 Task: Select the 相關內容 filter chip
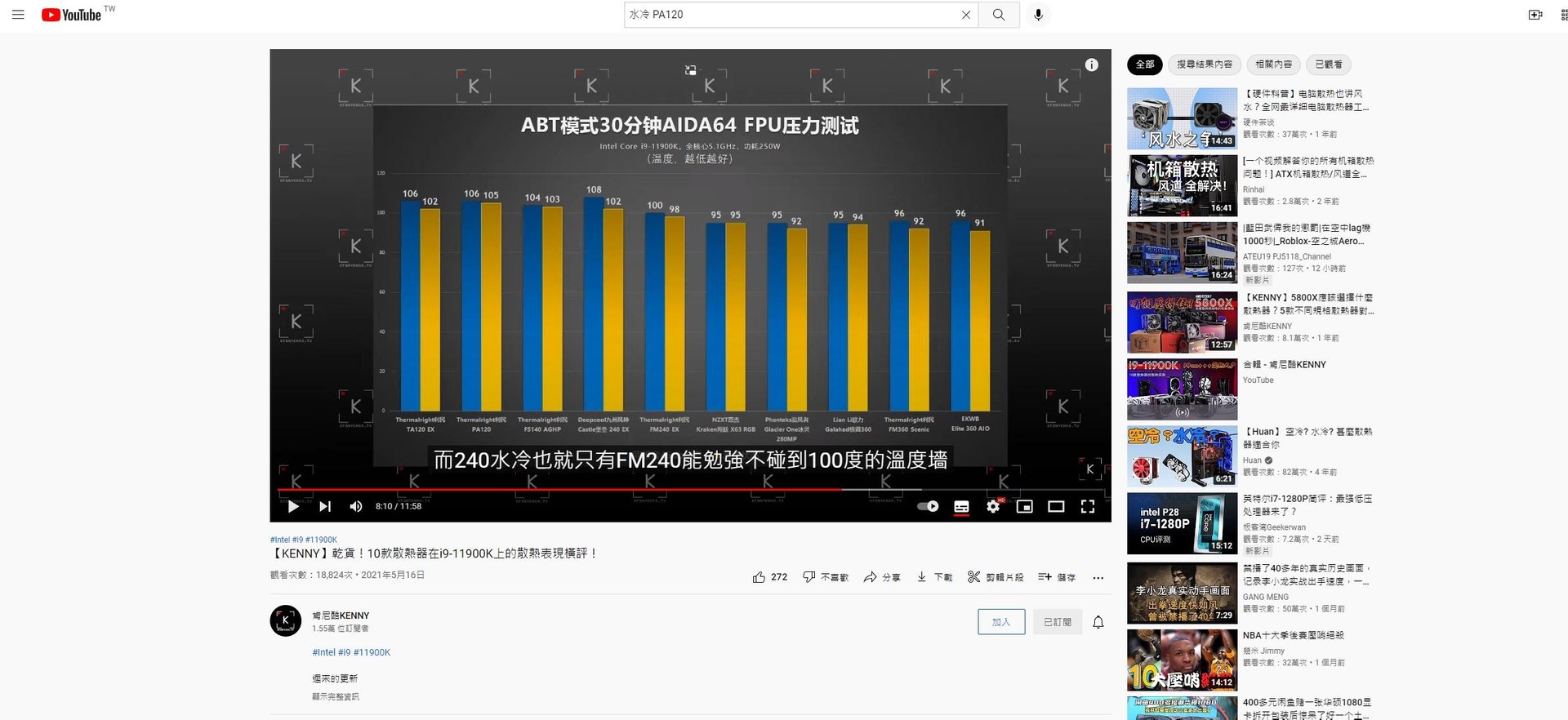1274,64
